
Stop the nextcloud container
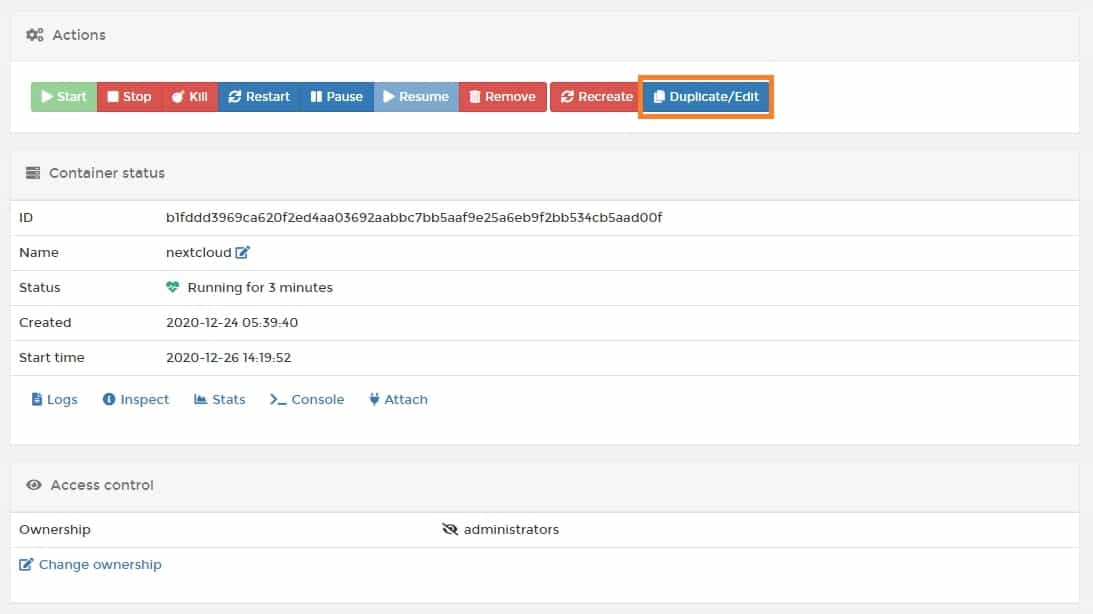tap(130, 97)
